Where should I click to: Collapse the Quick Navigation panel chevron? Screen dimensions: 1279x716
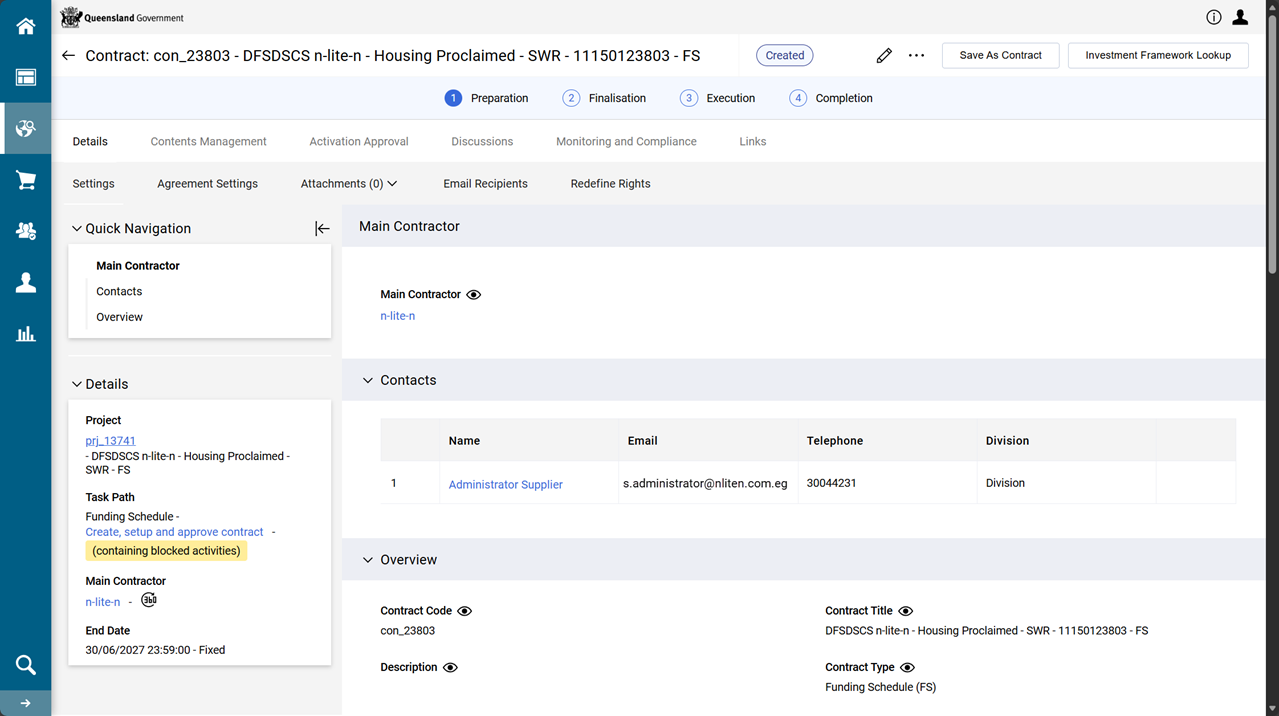(x=77, y=229)
